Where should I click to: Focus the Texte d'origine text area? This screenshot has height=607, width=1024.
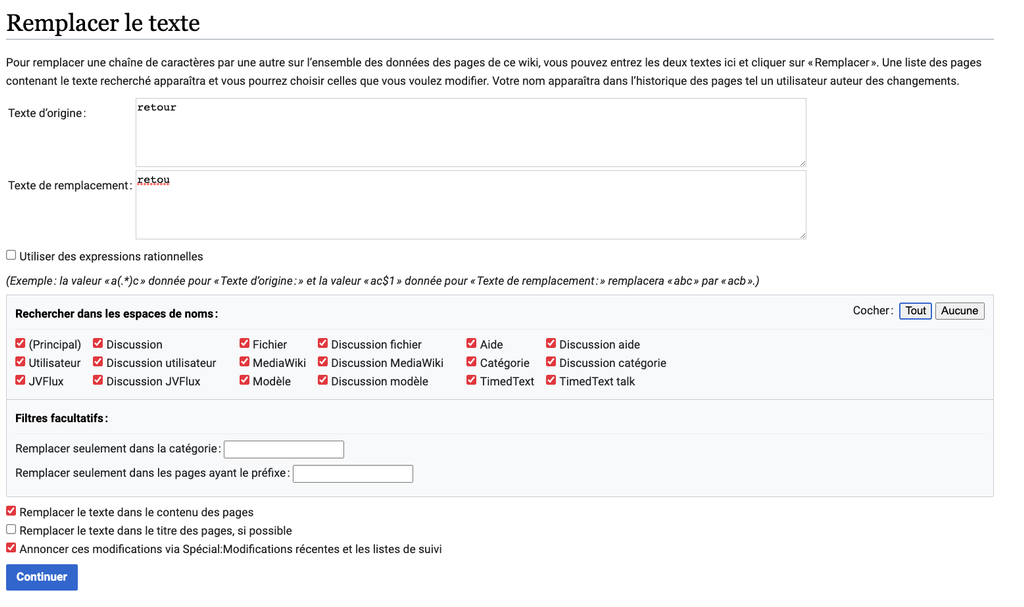[x=470, y=132]
